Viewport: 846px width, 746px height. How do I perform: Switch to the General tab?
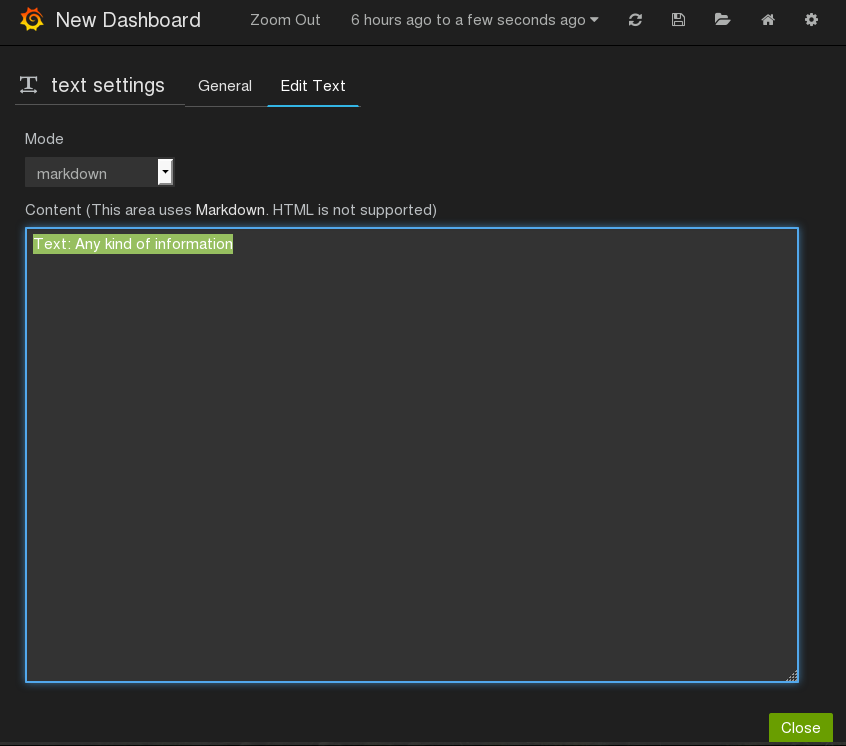(225, 86)
